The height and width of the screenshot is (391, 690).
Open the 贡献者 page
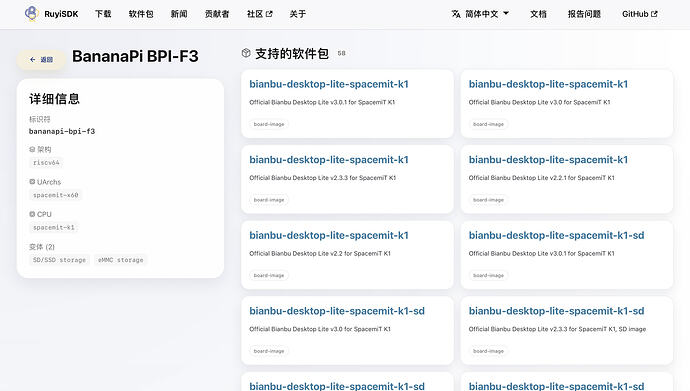(x=217, y=14)
